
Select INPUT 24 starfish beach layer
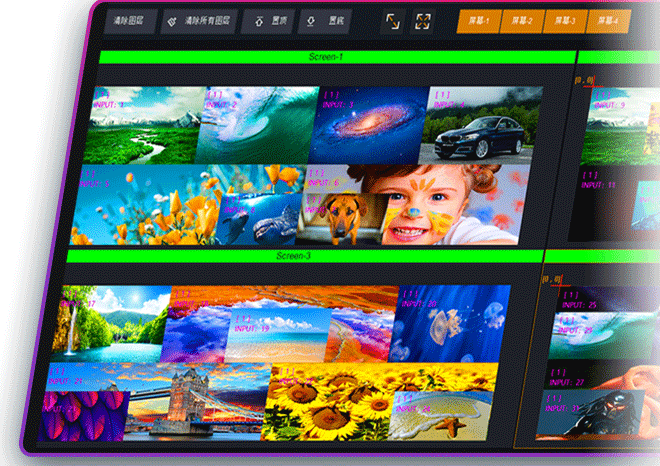(x=440, y=417)
